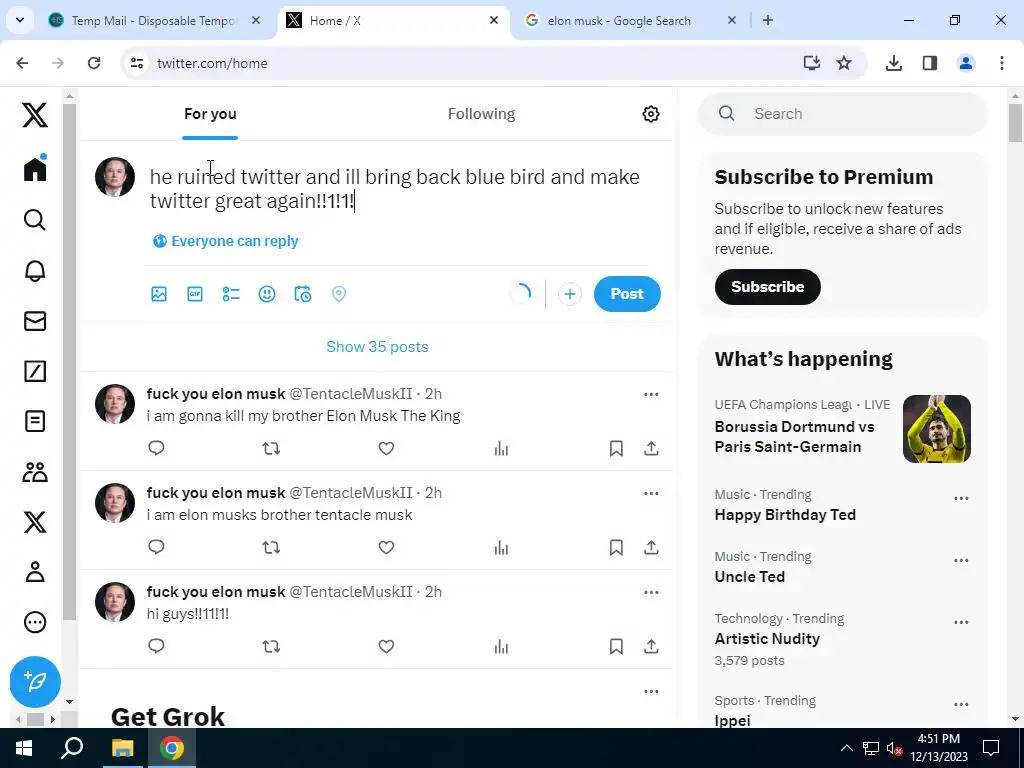Open Borussia Dortmund vs Paris Saint-Germain
Screen dimensions: 1024x768
point(794,436)
